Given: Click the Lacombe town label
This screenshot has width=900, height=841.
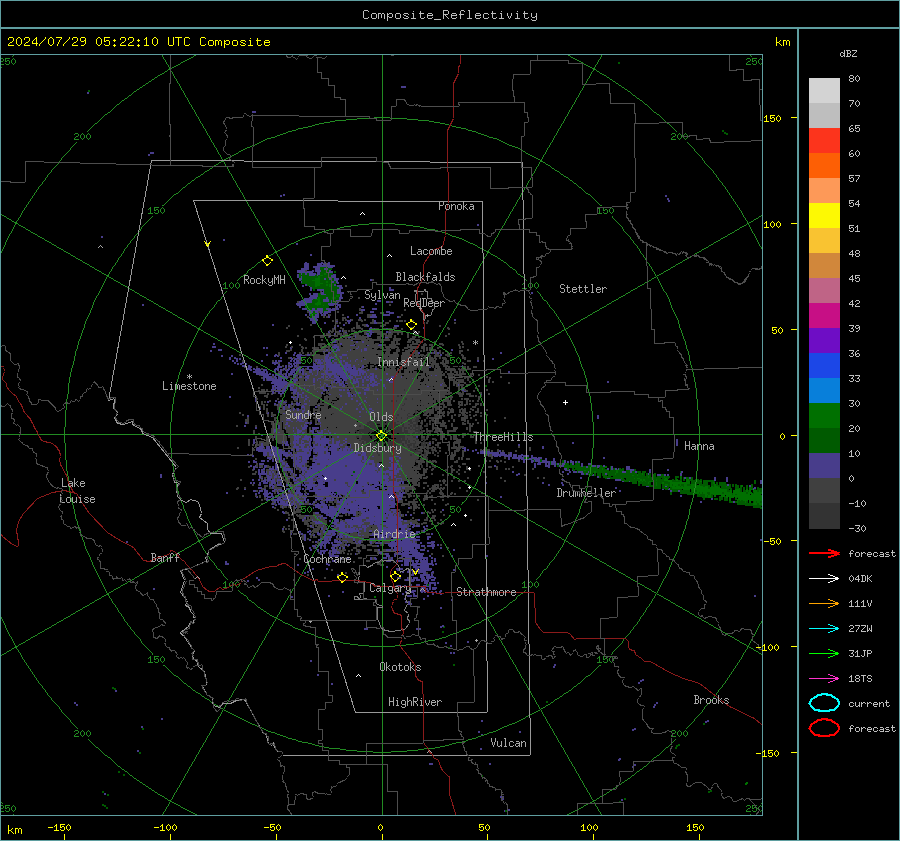Looking at the screenshot, I should point(431,251).
